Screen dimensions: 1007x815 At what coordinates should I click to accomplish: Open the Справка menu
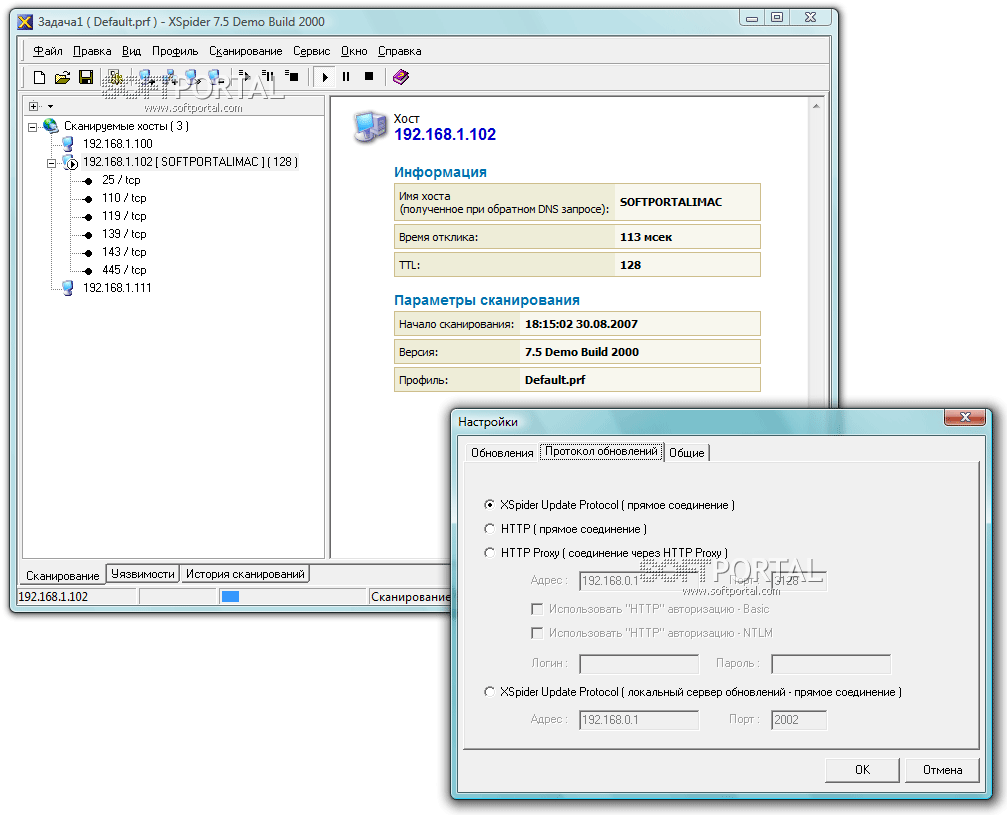point(399,51)
